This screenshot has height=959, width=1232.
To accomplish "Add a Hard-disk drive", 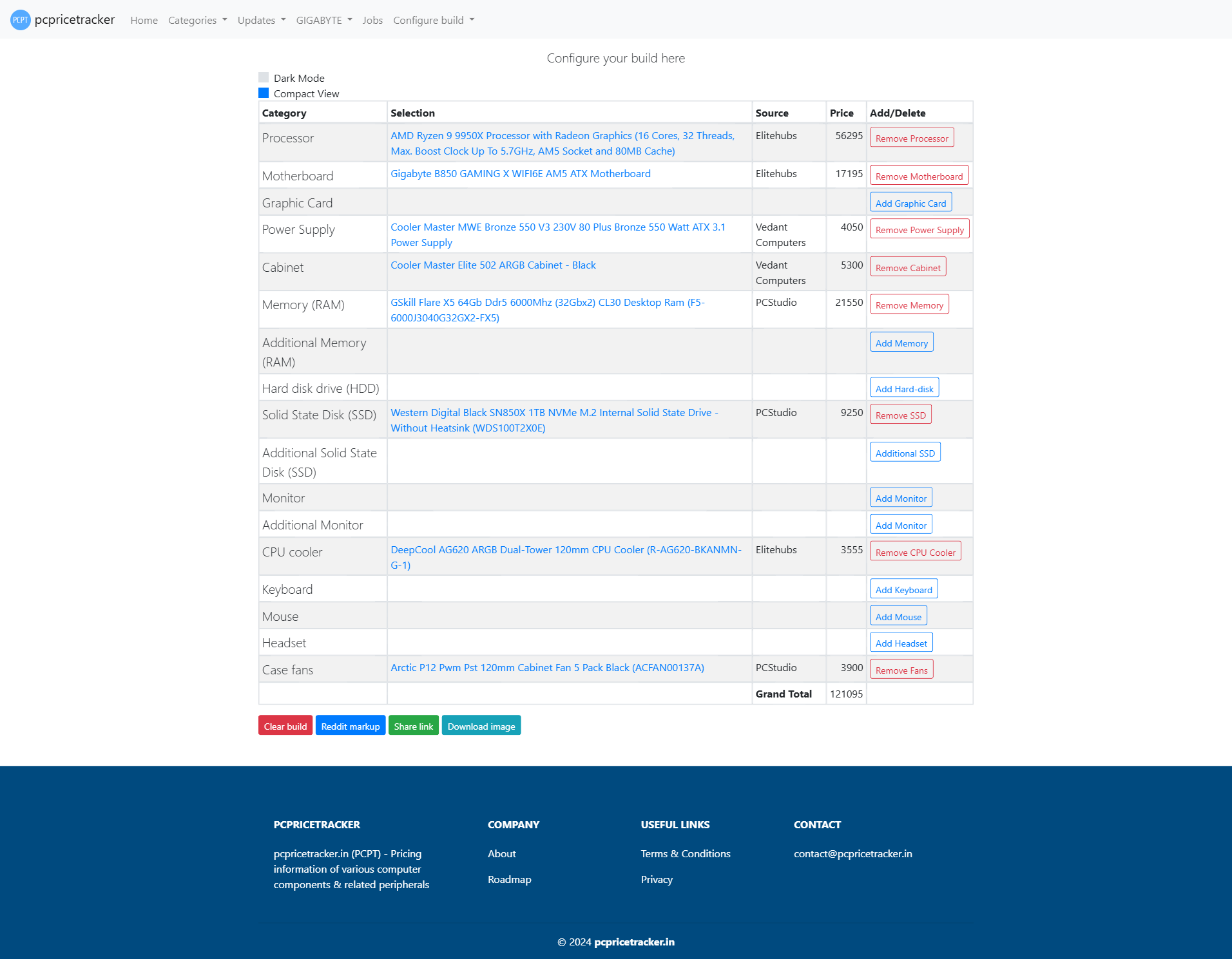I will pyautogui.click(x=904, y=388).
